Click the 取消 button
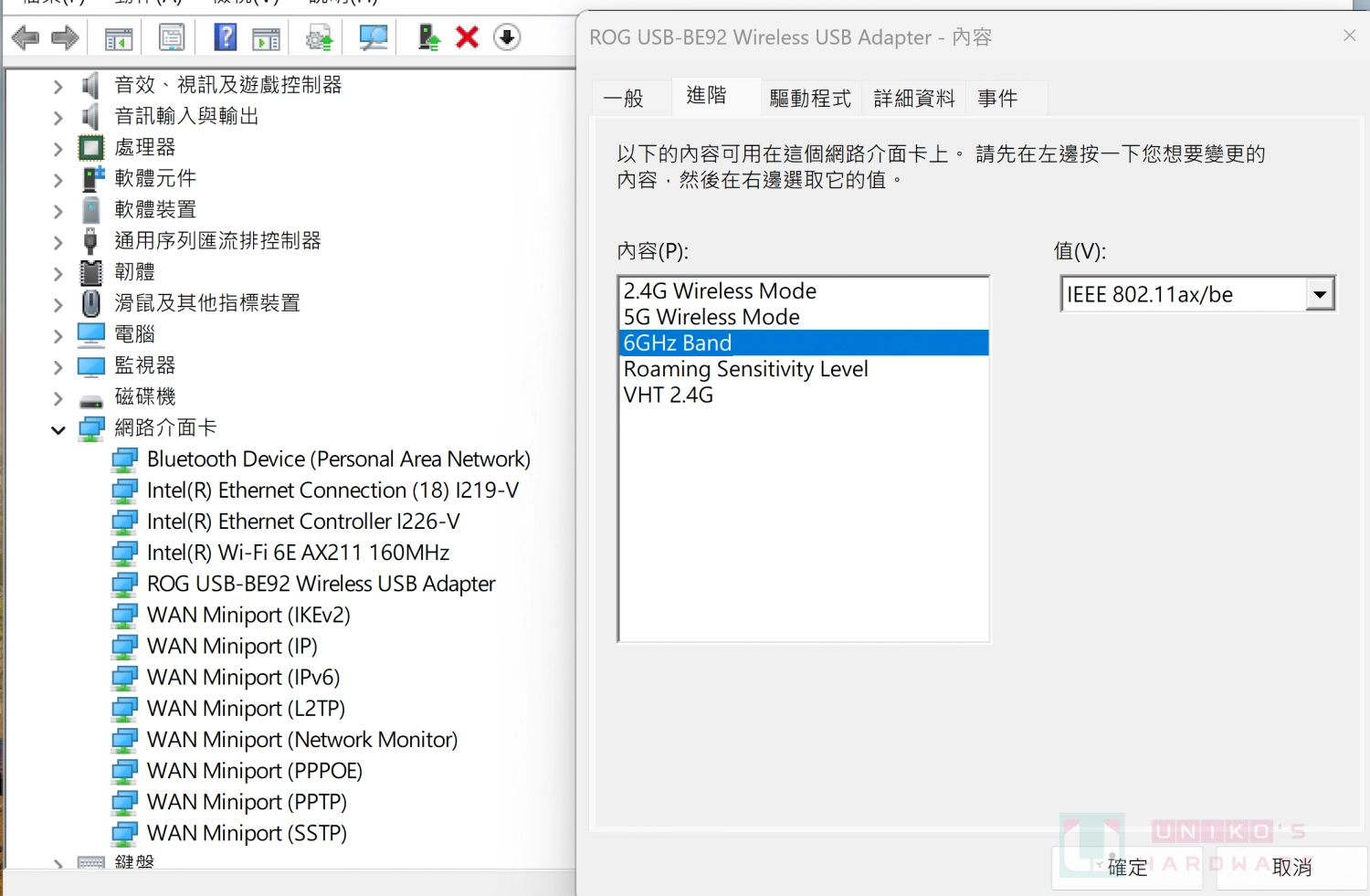1370x896 pixels. point(1292,867)
